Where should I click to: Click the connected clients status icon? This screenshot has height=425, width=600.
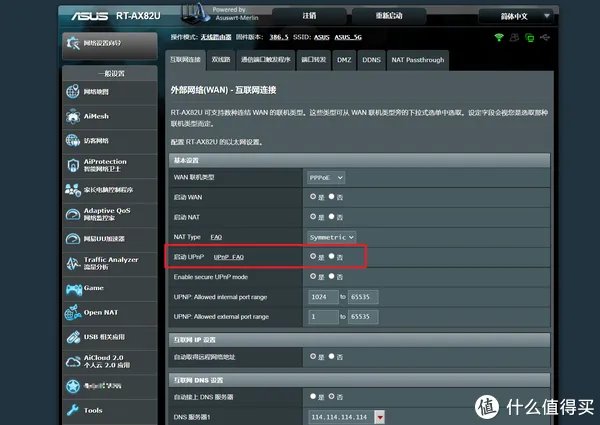pos(514,37)
